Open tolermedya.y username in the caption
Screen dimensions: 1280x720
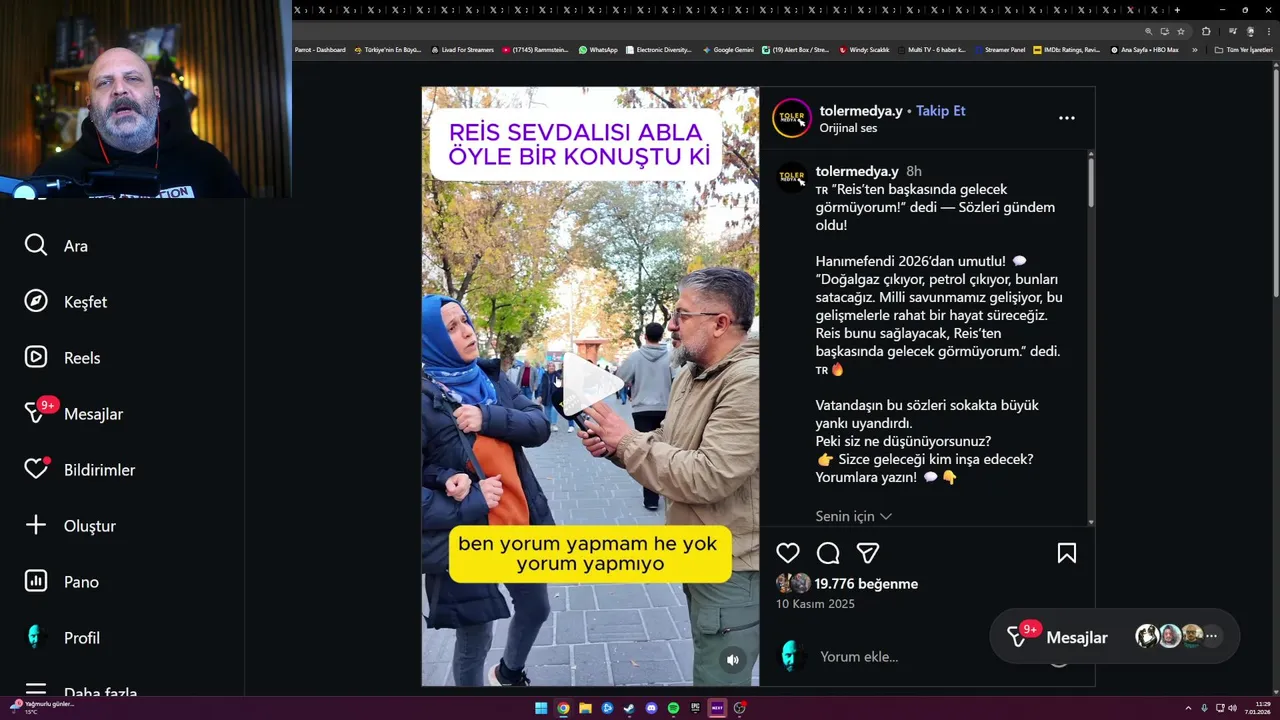857,171
